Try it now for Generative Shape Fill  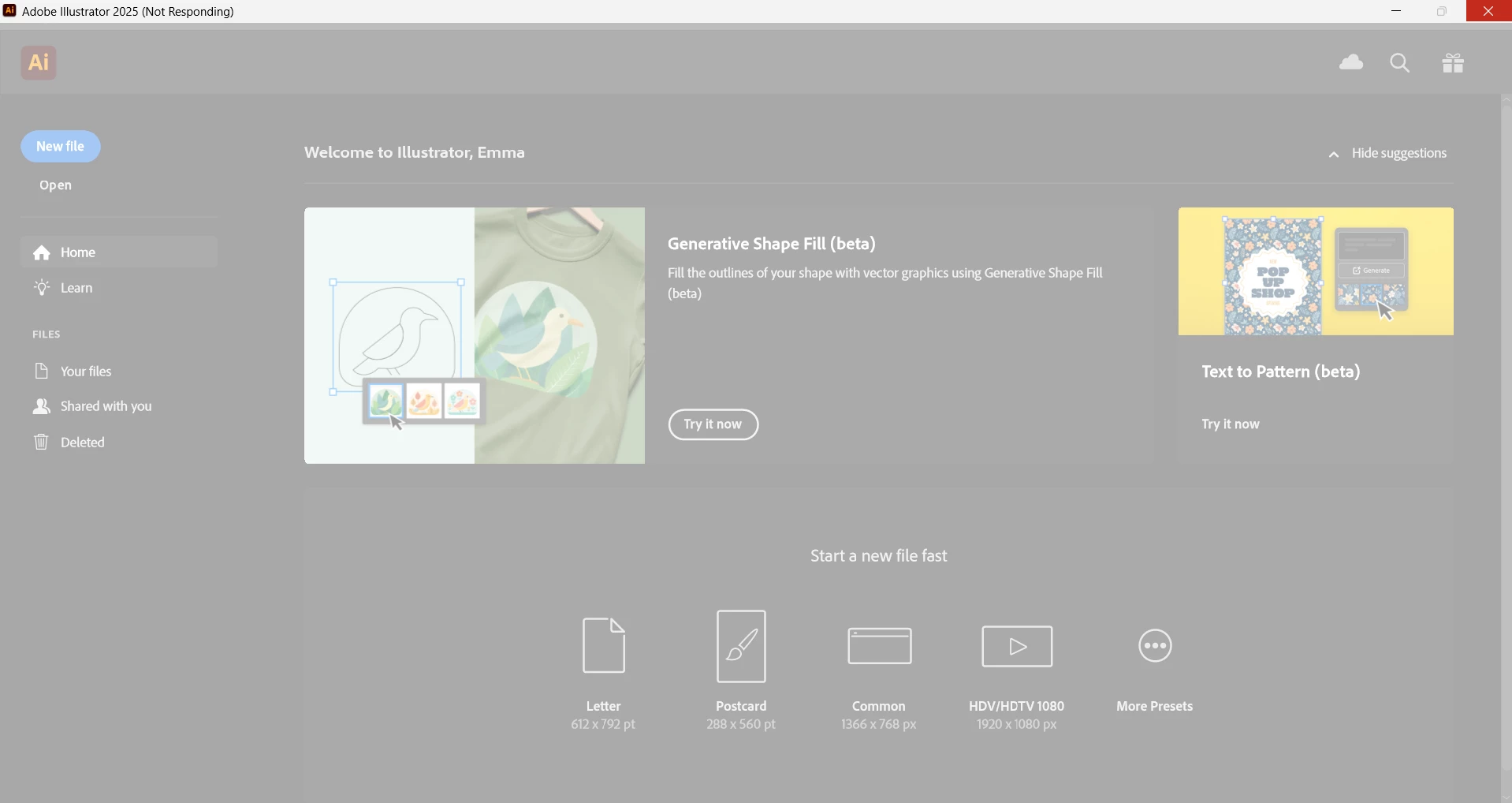pyautogui.click(x=713, y=424)
